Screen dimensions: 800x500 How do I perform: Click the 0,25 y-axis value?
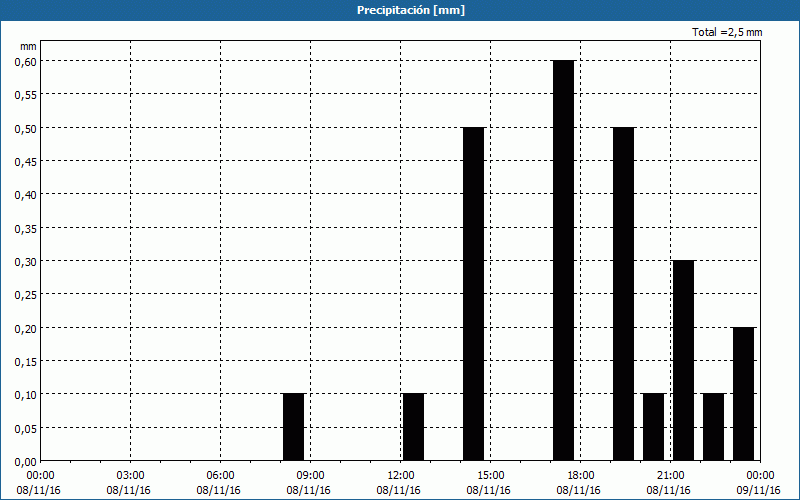(26, 294)
